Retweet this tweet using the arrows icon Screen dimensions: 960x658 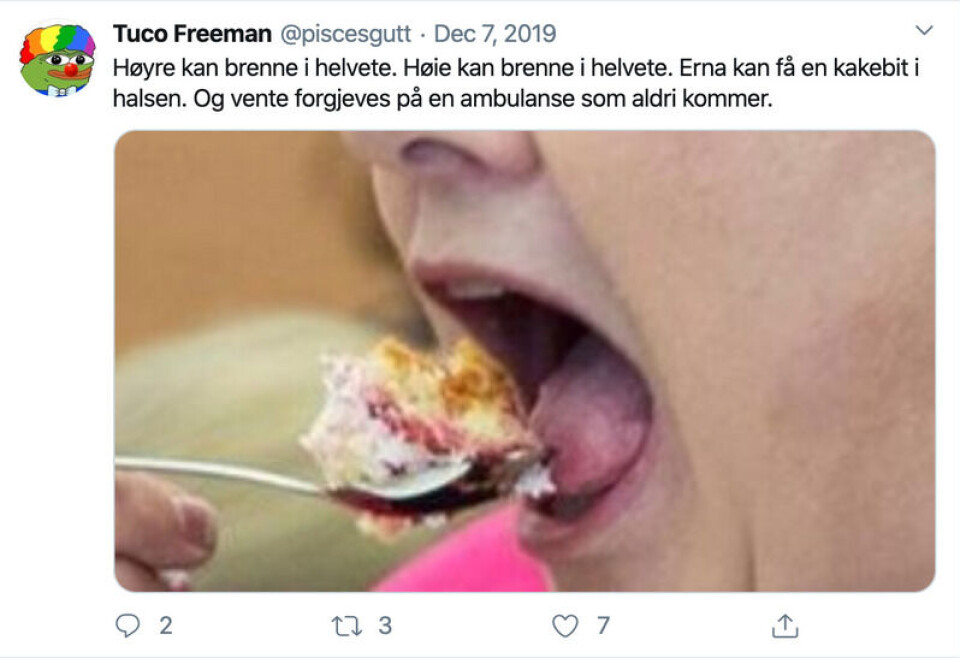[347, 626]
